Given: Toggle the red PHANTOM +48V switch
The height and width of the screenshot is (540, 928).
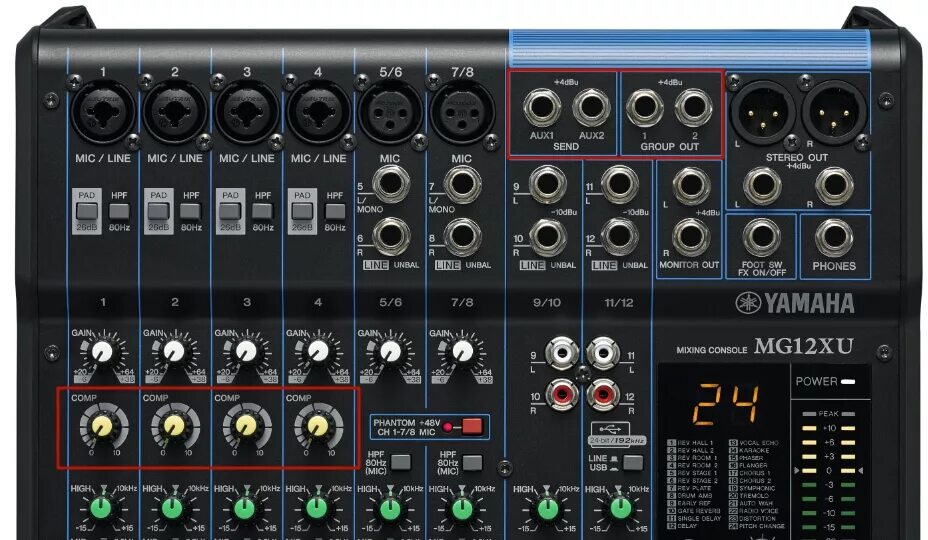Looking at the screenshot, I should pyautogui.click(x=472, y=426).
